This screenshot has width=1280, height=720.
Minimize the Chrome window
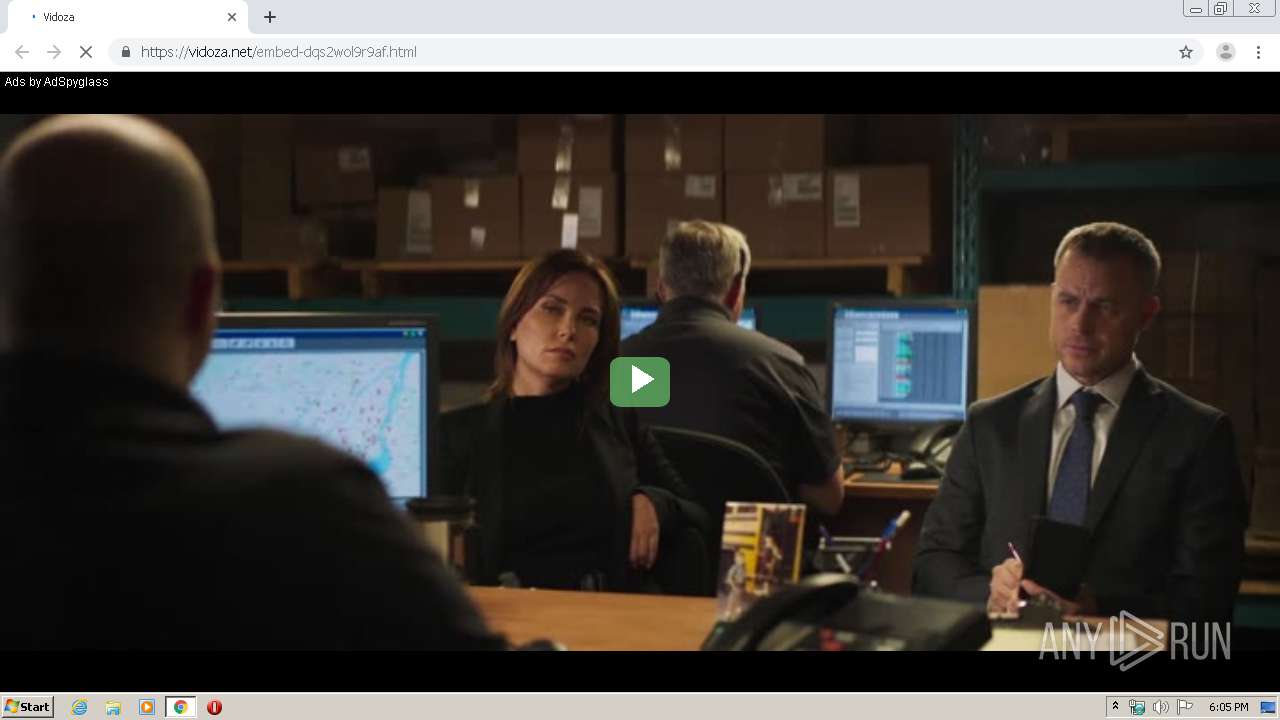(x=1195, y=9)
